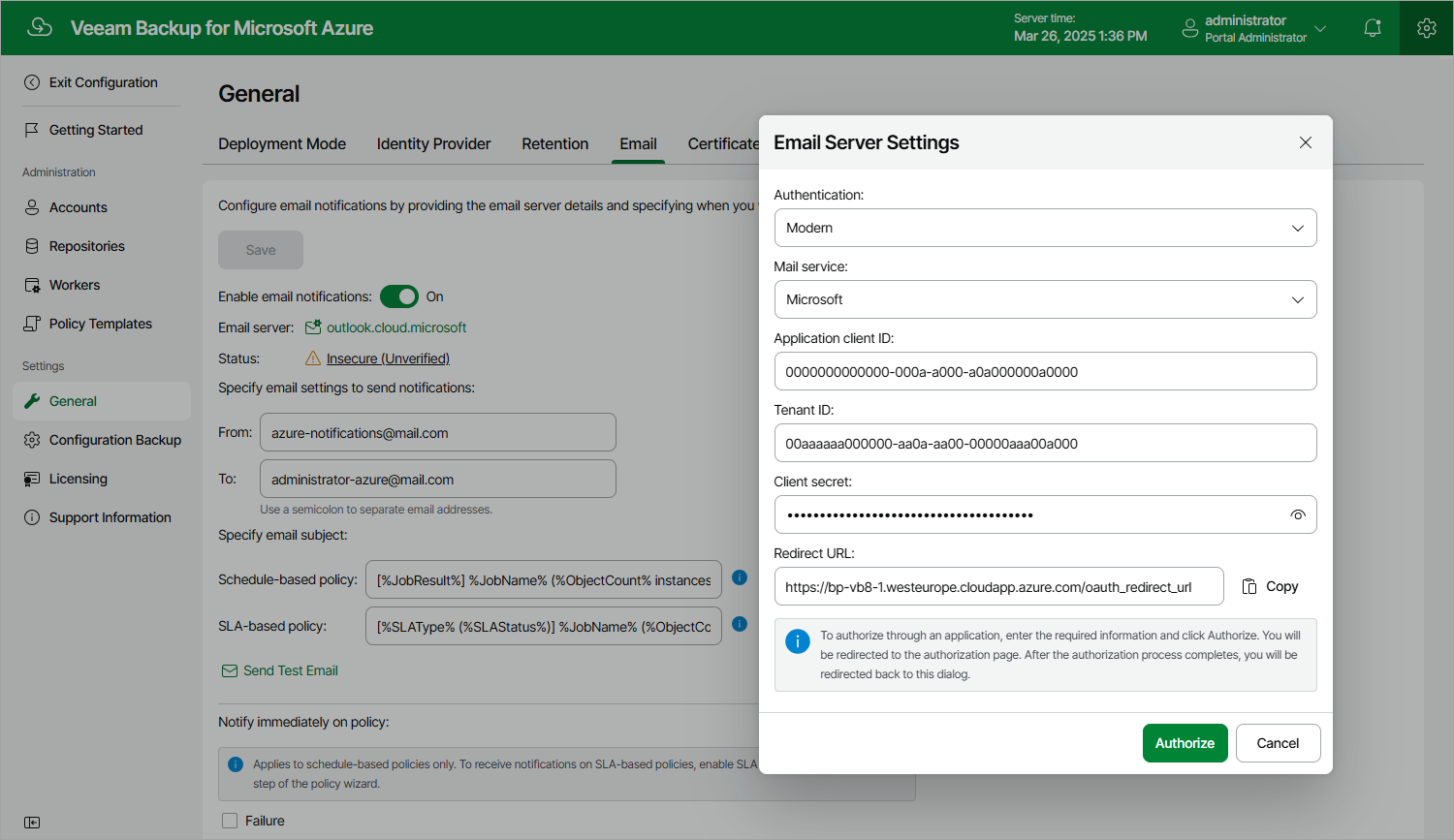Image resolution: width=1454 pixels, height=840 pixels.
Task: Check the Failure checkbox
Action: pyautogui.click(x=230, y=821)
